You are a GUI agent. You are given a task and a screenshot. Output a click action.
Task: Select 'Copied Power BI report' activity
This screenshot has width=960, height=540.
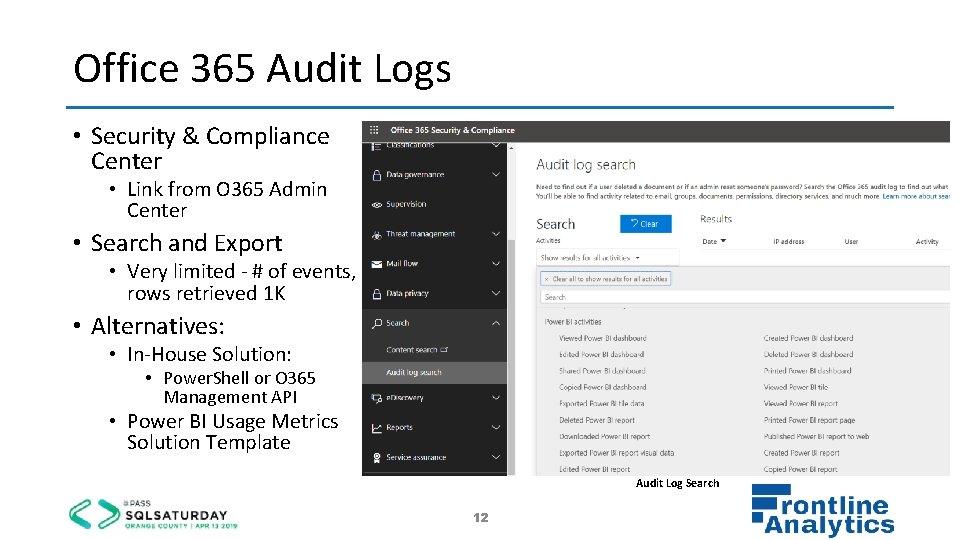coord(800,469)
